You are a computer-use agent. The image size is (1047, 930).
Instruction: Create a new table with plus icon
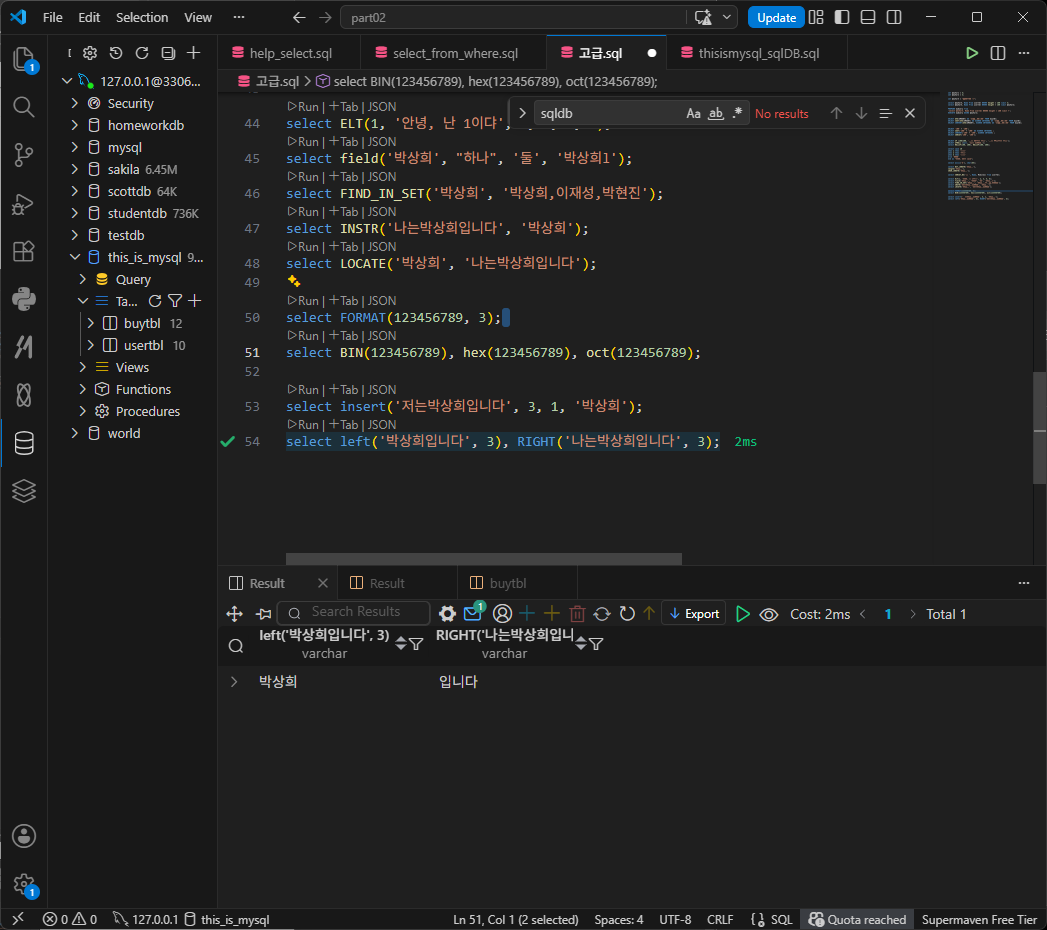[x=195, y=301]
